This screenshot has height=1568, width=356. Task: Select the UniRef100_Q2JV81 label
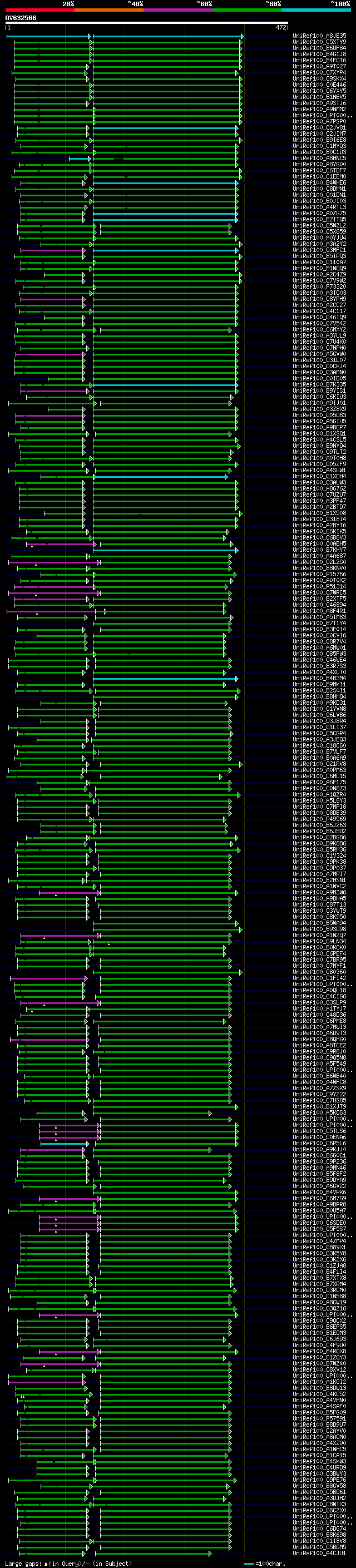[x=319, y=128]
